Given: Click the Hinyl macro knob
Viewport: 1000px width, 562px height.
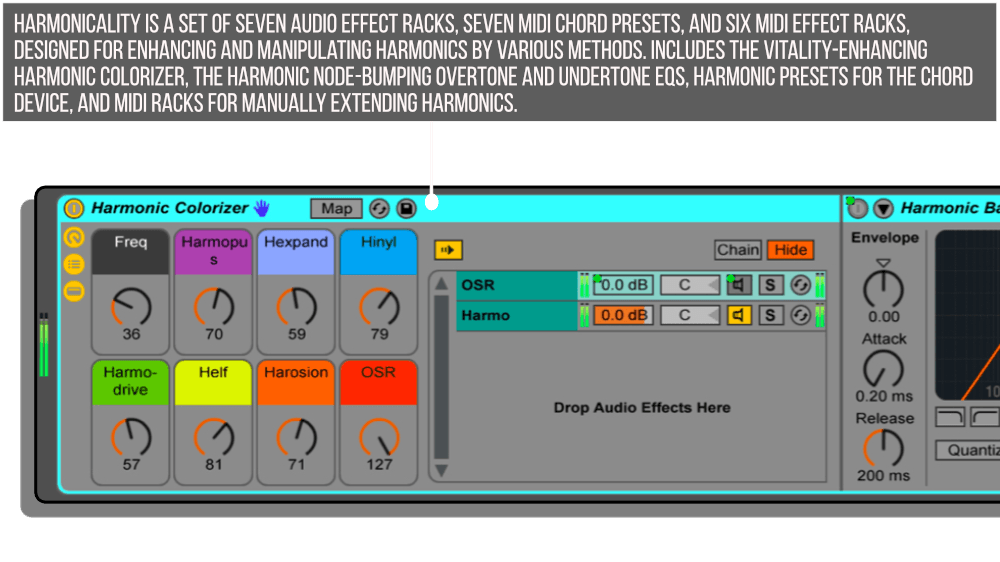Looking at the screenshot, I should [379, 307].
